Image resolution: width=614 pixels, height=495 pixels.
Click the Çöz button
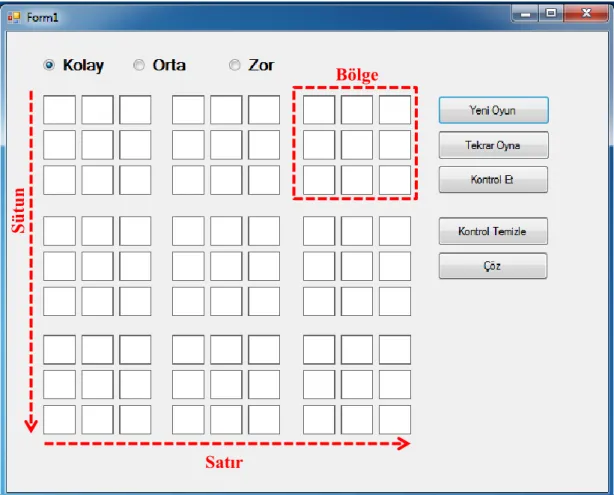click(x=493, y=266)
